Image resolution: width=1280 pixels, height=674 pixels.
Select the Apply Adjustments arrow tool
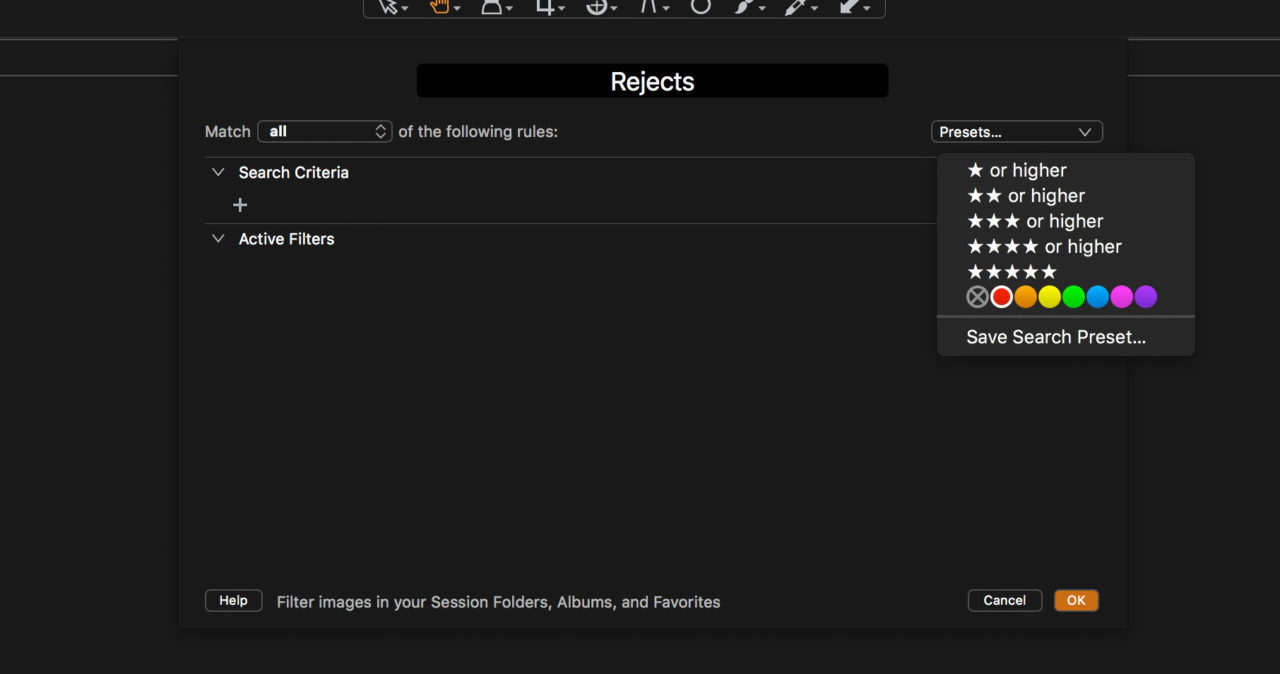[x=848, y=6]
